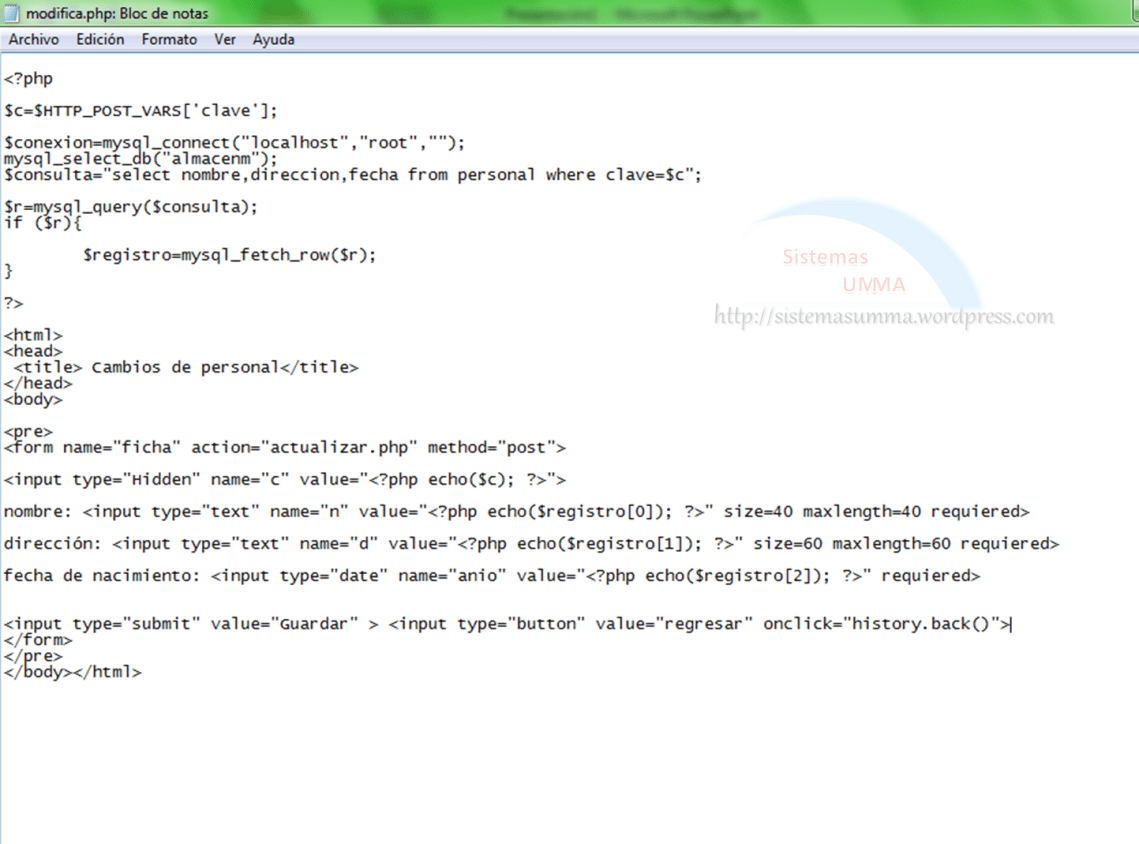
Task: Click the Notepad document icon in title bar
Action: click(12, 13)
